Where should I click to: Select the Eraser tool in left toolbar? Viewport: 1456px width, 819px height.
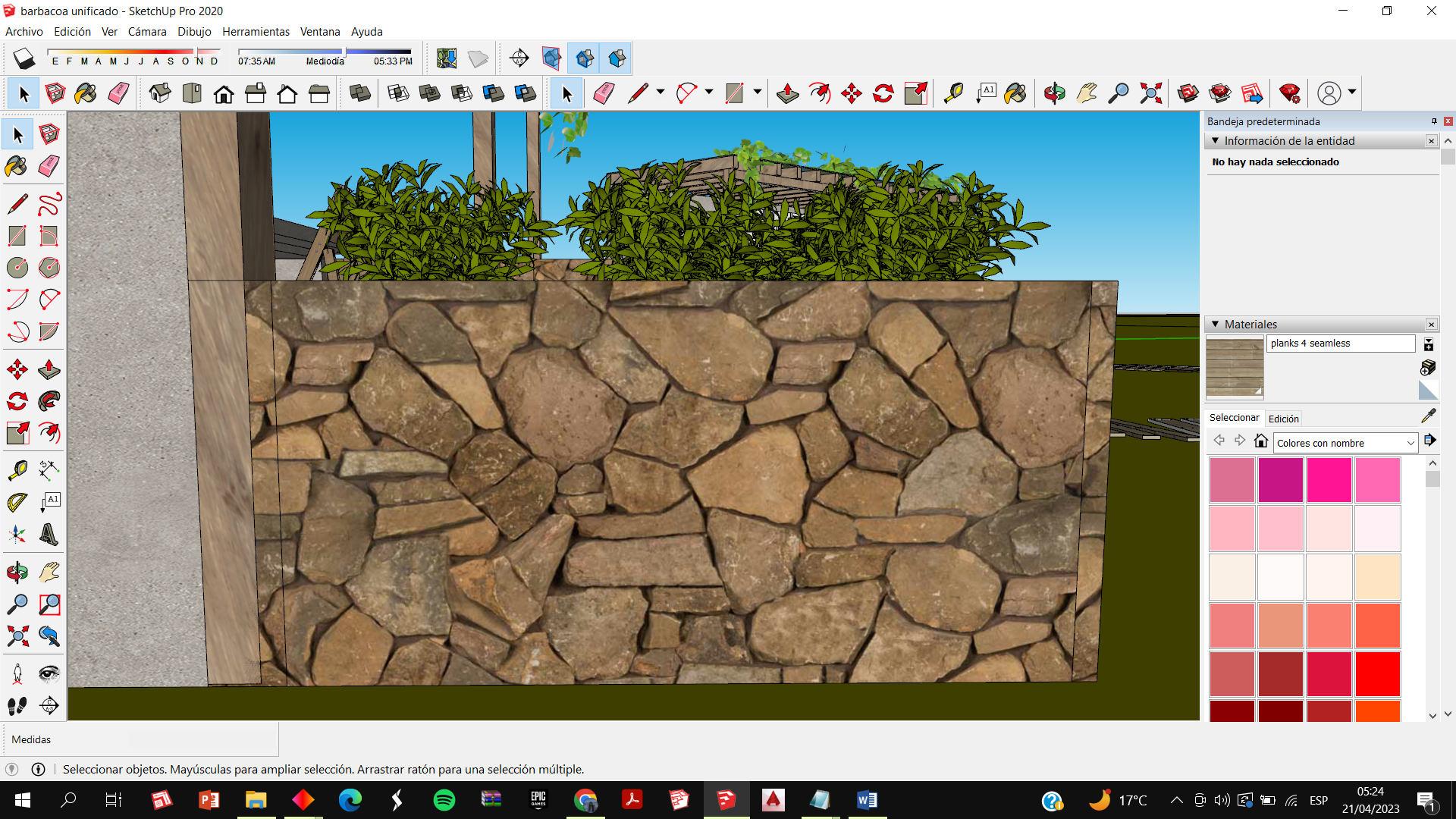(49, 166)
